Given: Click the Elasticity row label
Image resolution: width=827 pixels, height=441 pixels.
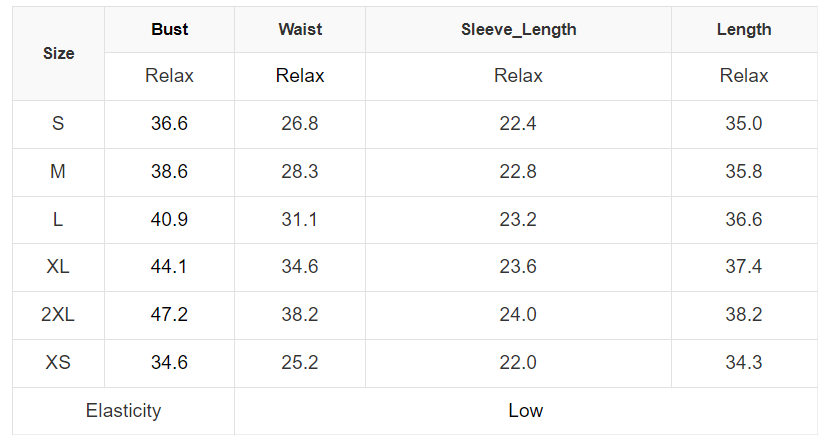Looking at the screenshot, I should coord(123,411).
